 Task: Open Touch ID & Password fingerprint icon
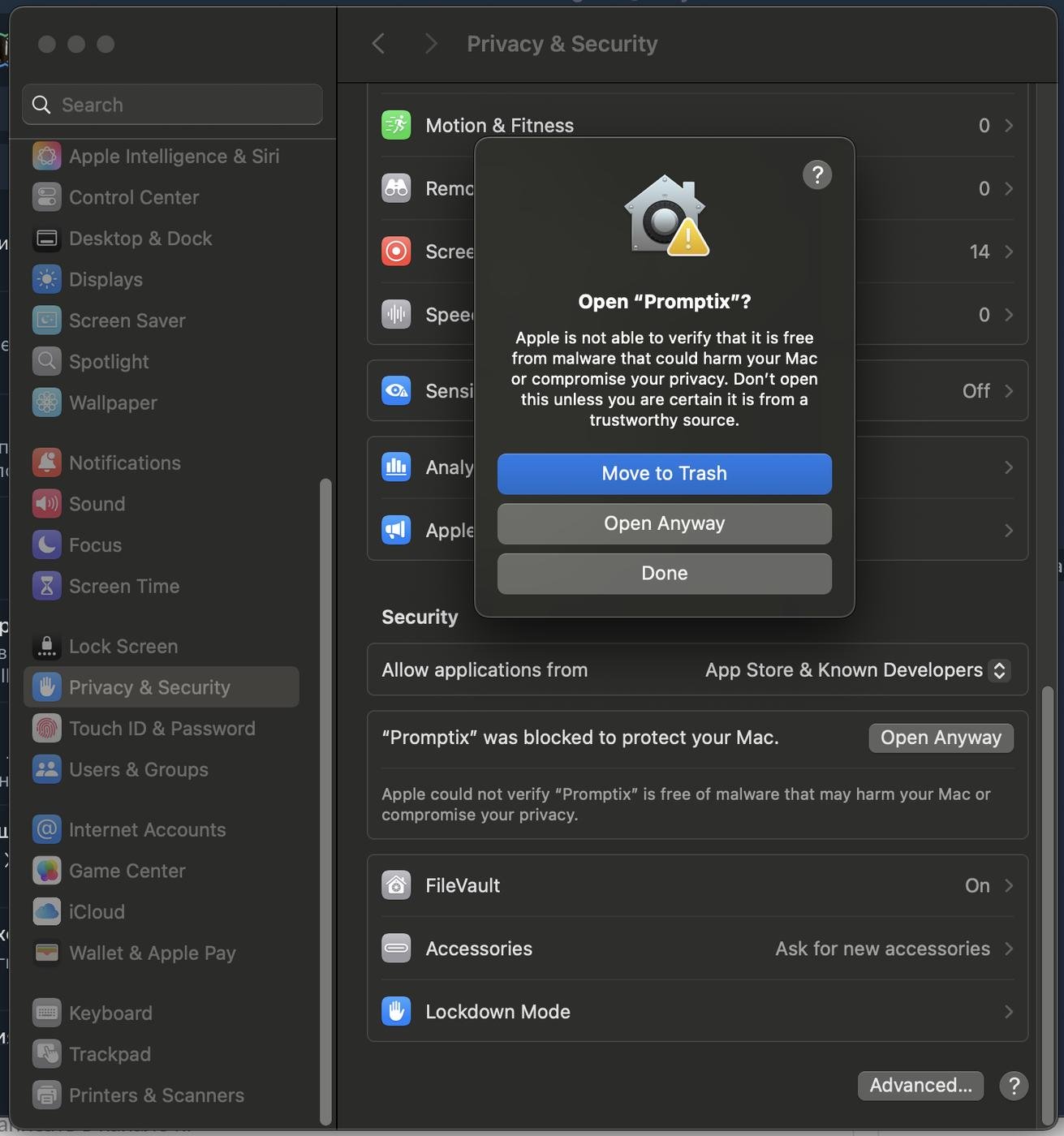46,729
